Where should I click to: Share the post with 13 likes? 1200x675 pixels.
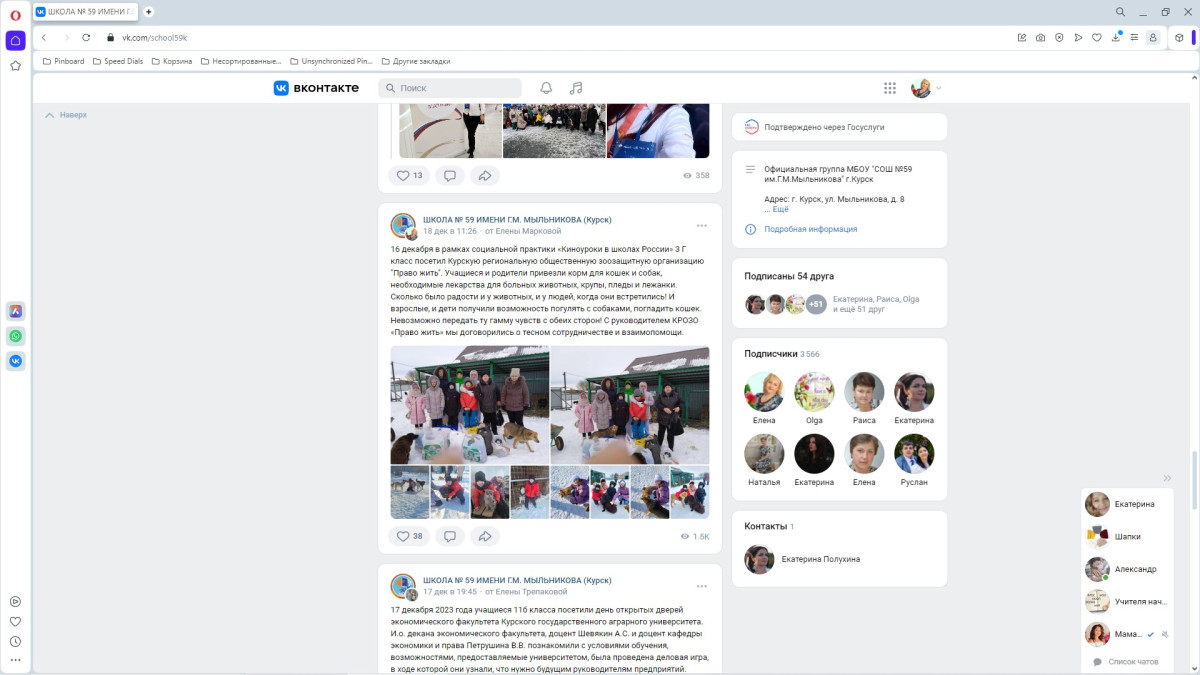point(485,175)
